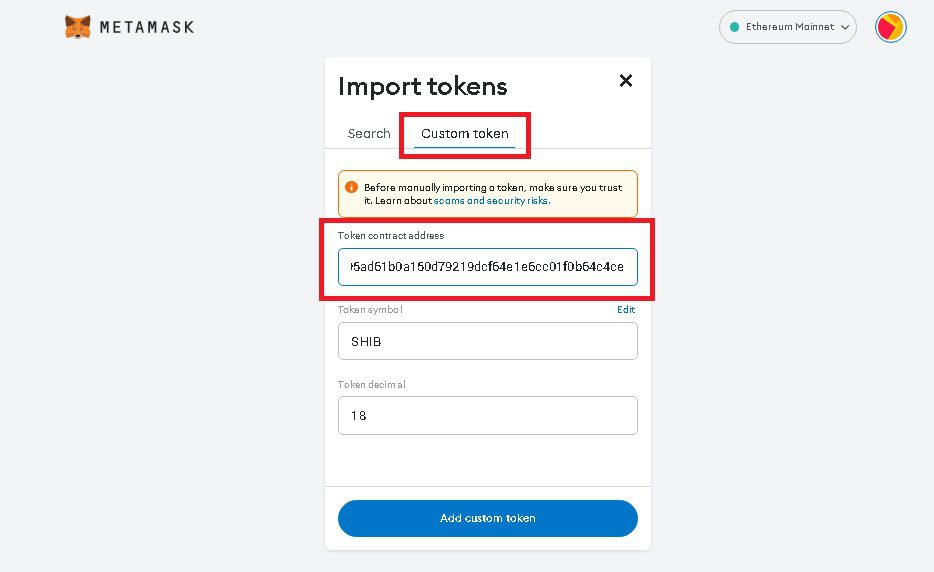Click the orange warning info icon
Viewport: 934px width, 572px height.
(351, 187)
